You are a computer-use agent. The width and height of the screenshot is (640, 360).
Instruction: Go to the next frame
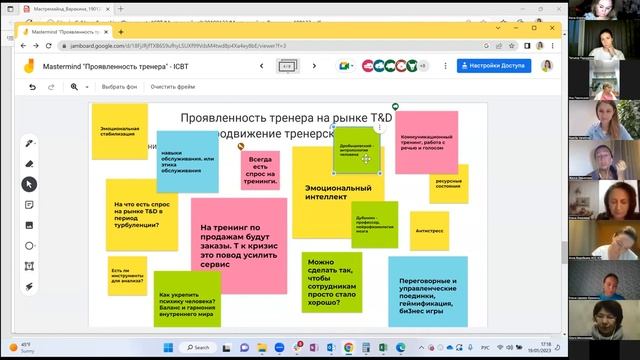(x=314, y=66)
